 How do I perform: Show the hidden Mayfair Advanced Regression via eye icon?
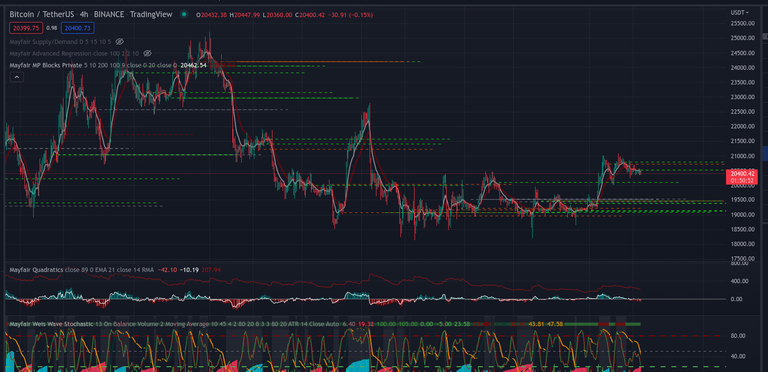[147, 53]
